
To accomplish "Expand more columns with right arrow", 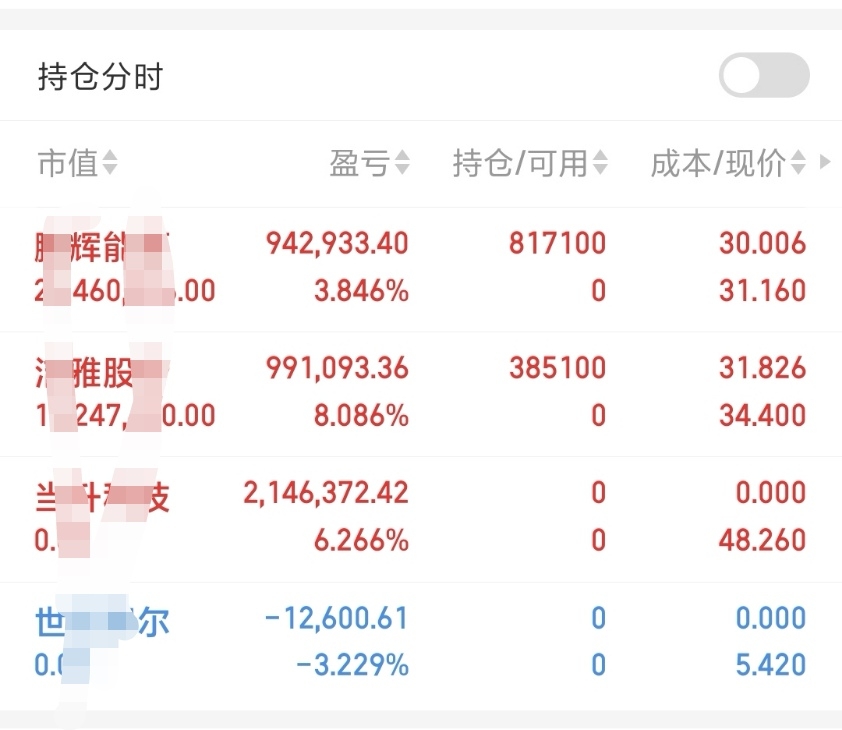I will (825, 162).
